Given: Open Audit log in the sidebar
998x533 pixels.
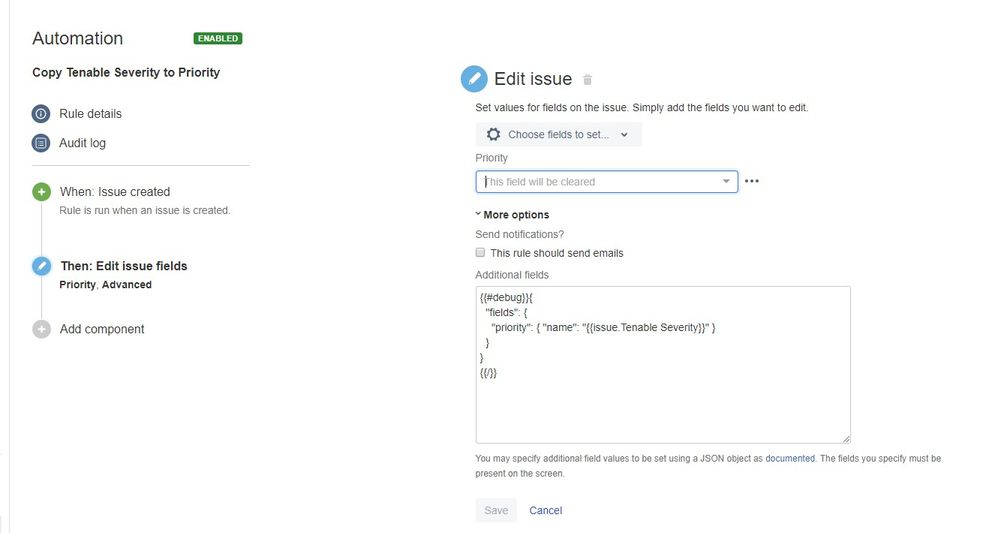Looking at the screenshot, I should (x=83, y=143).
